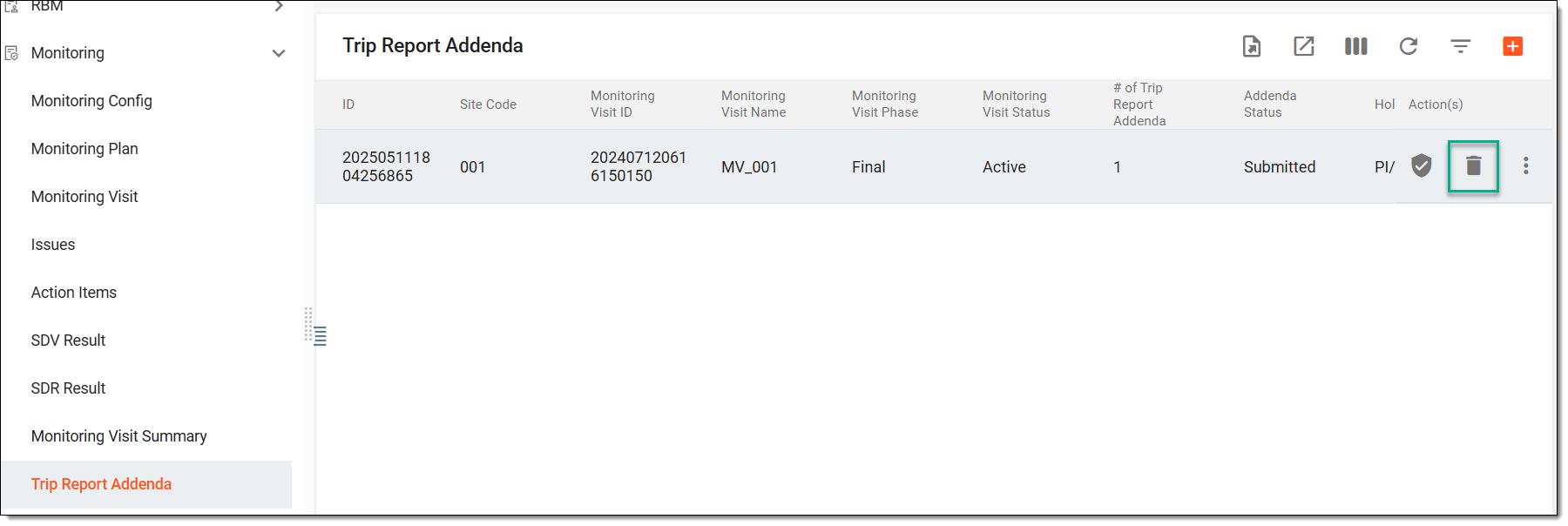This screenshot has height=526, width=1568.
Task: Sort by Monitoring Visit Phase header
Action: [x=885, y=104]
